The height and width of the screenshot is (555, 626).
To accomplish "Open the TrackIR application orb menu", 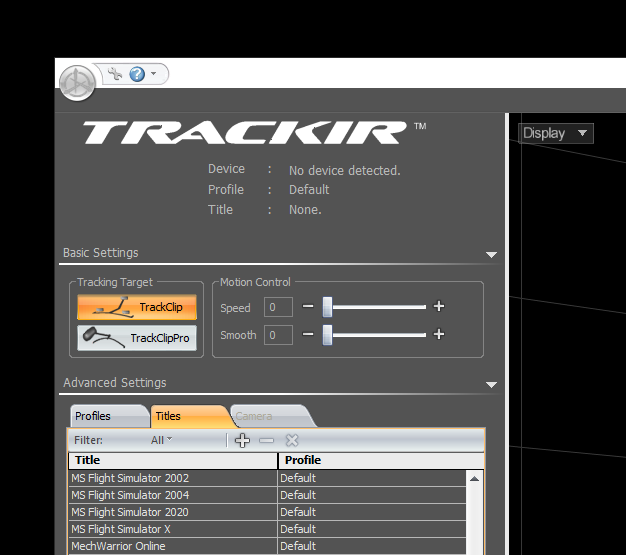I will (x=77, y=82).
